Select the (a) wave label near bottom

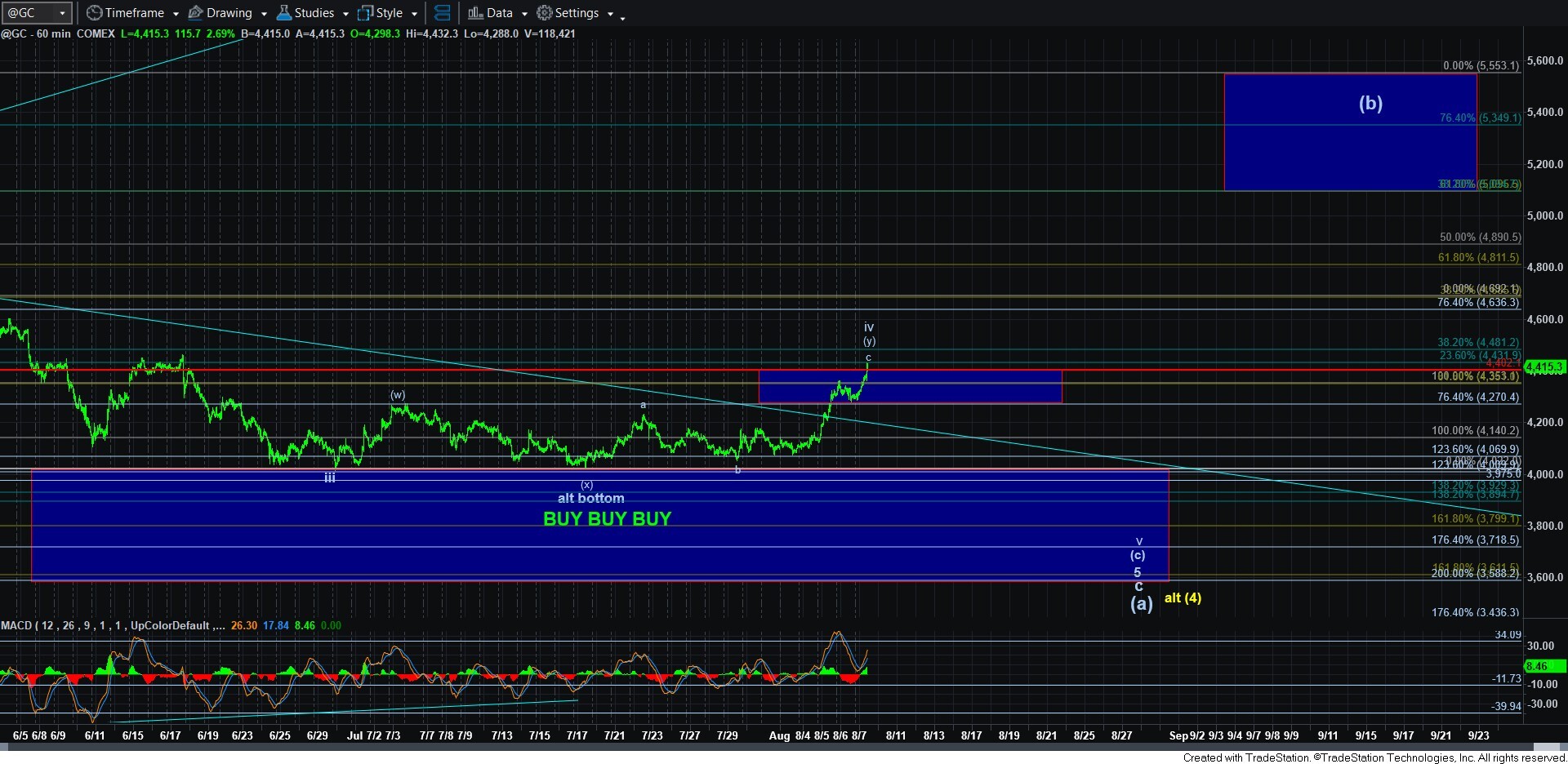tap(1141, 603)
